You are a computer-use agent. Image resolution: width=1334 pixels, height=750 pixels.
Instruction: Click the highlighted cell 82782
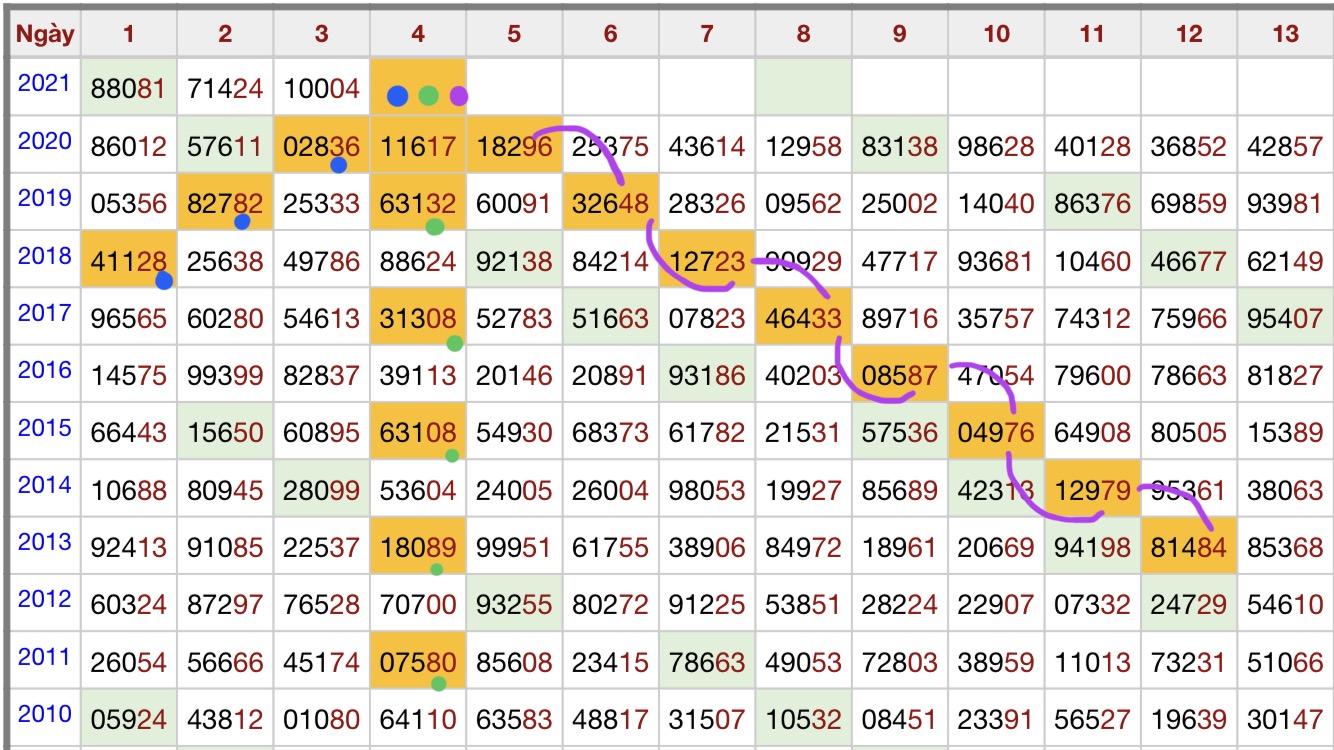(225, 203)
